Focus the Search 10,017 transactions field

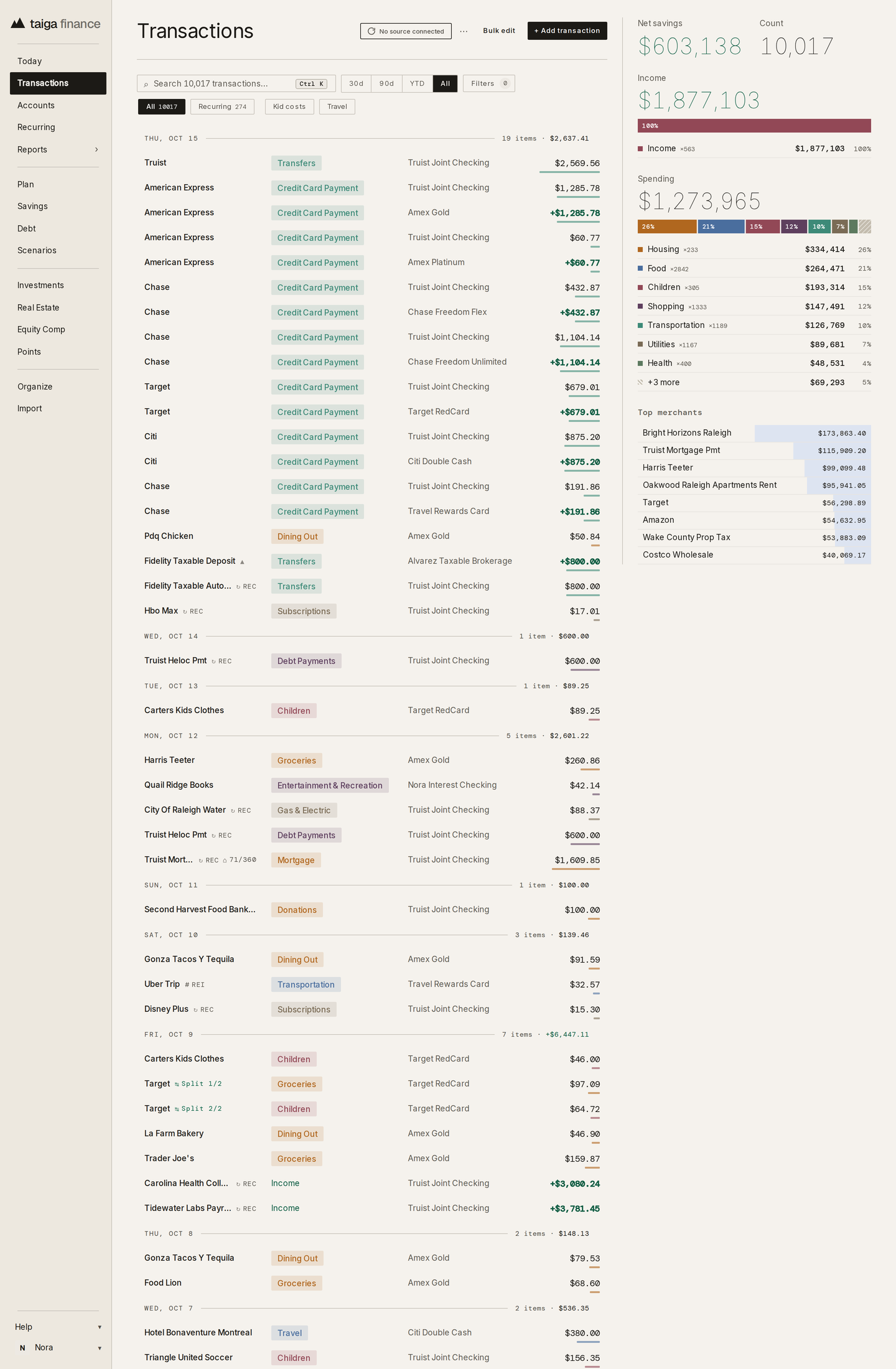coord(236,83)
